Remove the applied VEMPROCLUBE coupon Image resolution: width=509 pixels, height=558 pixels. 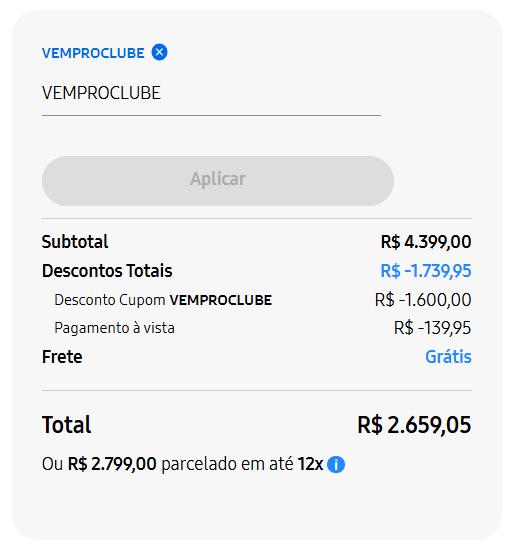tap(159, 52)
